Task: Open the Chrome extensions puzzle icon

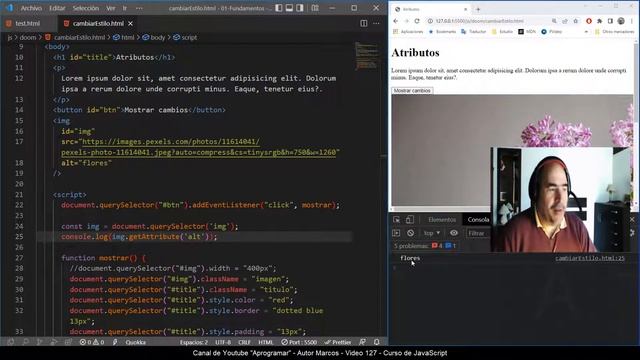Action: (x=599, y=21)
